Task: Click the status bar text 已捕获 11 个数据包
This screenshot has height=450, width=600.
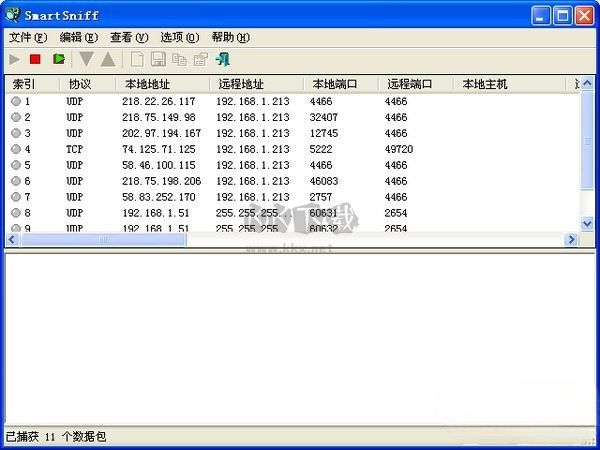Action: (56, 437)
